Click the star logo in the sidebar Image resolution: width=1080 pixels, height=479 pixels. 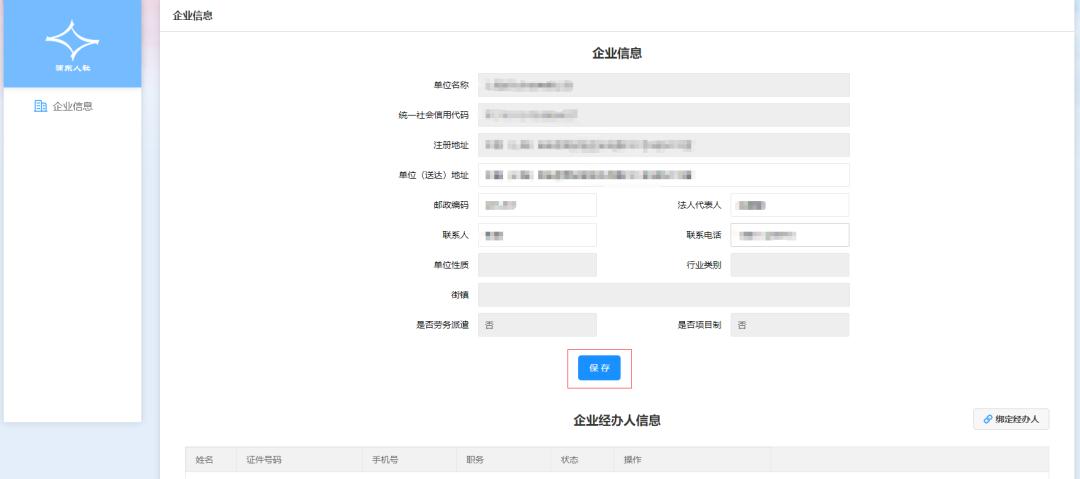(x=72, y=40)
